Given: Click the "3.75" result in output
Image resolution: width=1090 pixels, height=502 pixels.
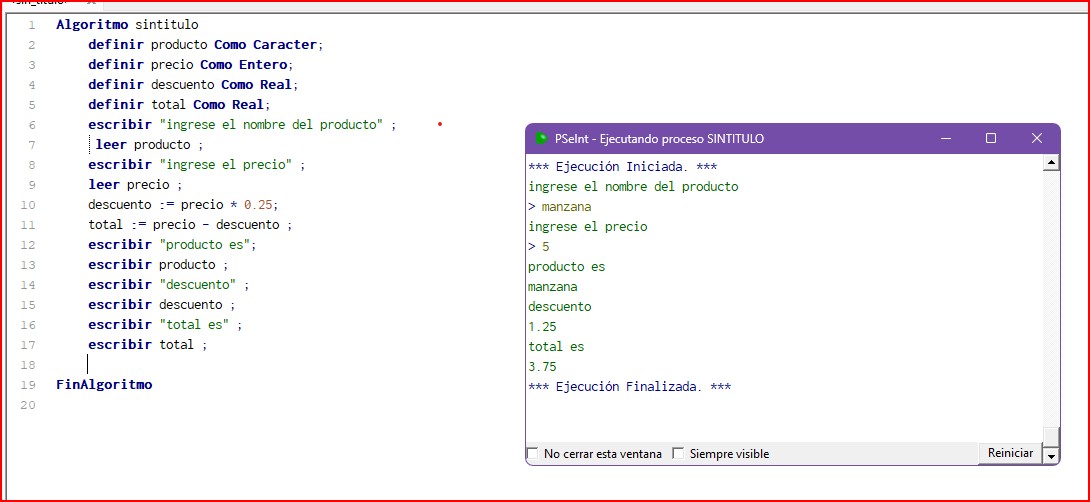Looking at the screenshot, I should pyautogui.click(x=542, y=367).
